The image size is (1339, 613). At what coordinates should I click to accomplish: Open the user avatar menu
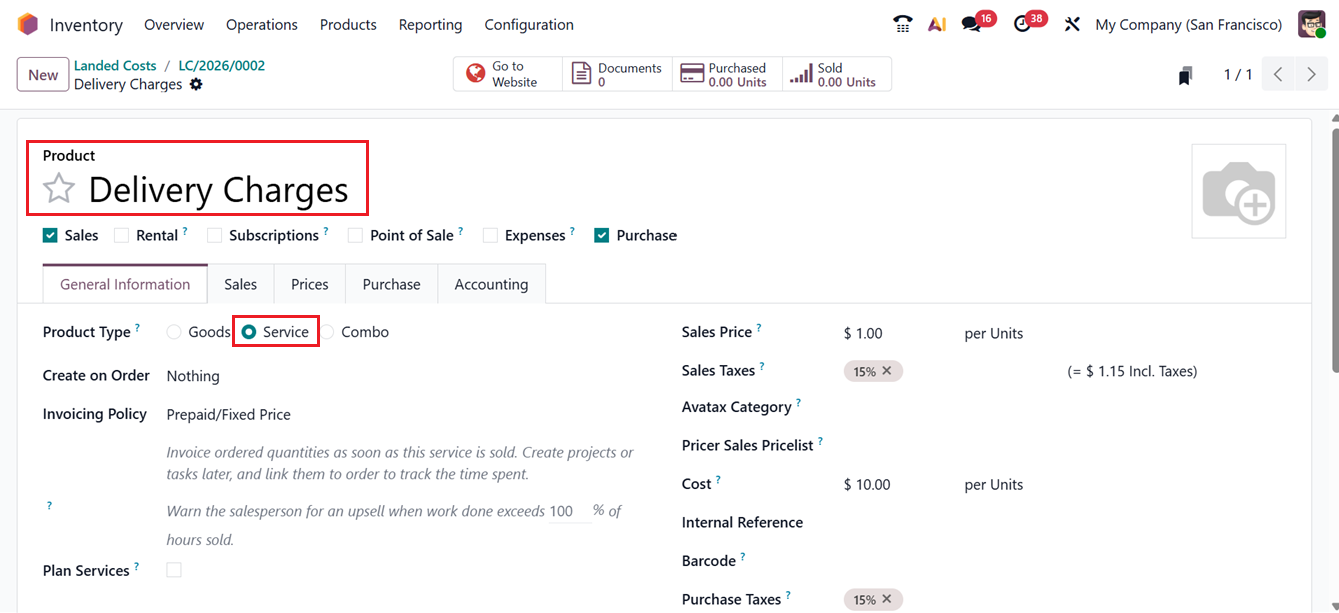[1311, 23]
